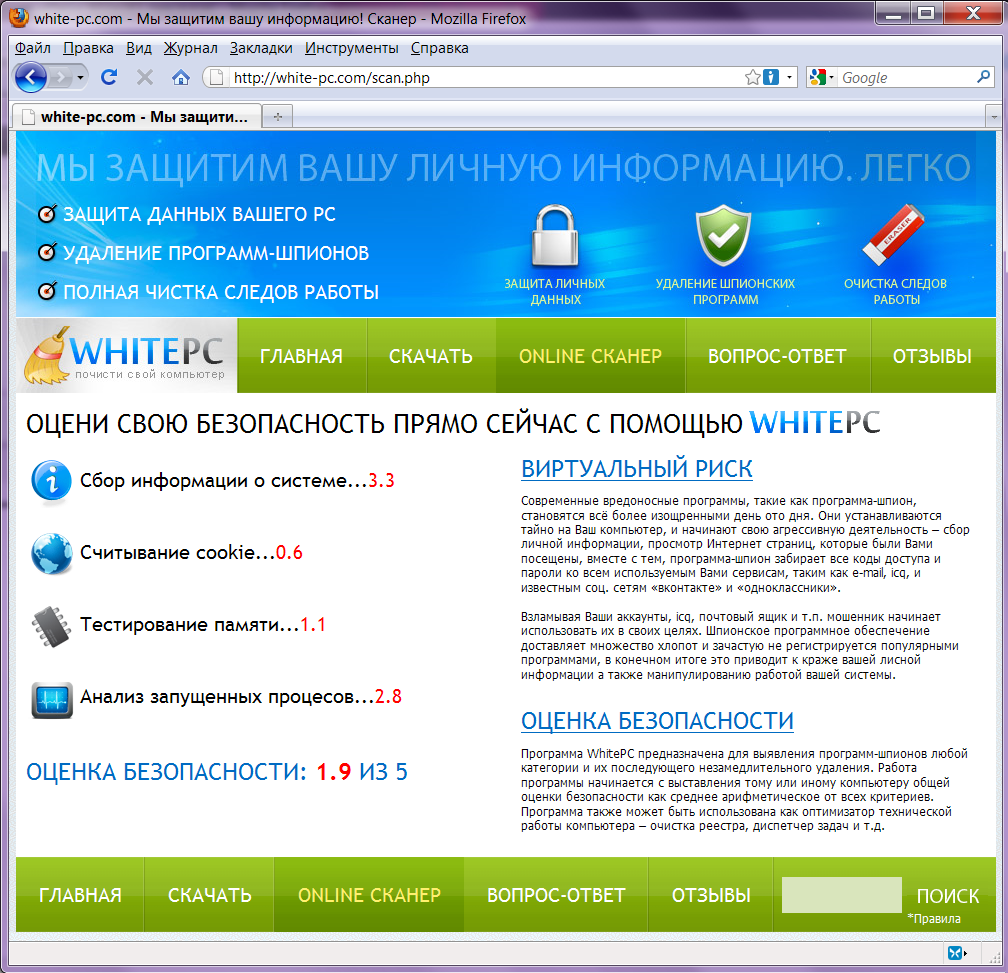The height and width of the screenshot is (973, 1008).
Task: Click the stop loading X icon
Action: [145, 78]
